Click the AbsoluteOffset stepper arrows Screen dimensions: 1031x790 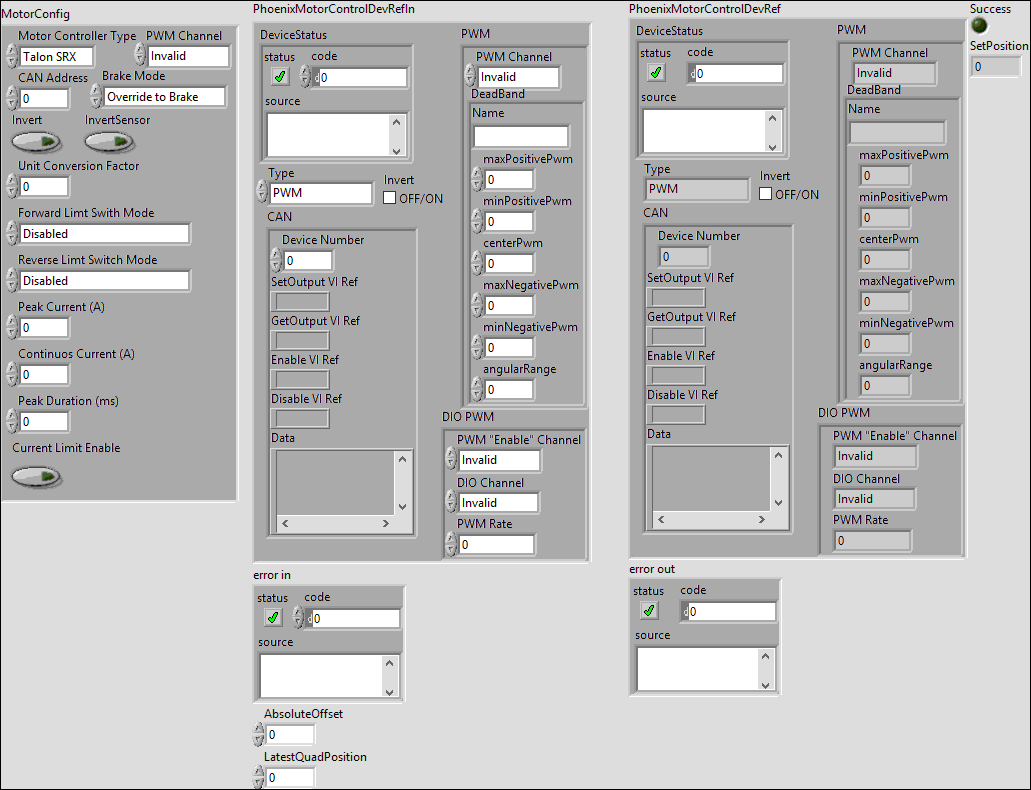click(259, 735)
